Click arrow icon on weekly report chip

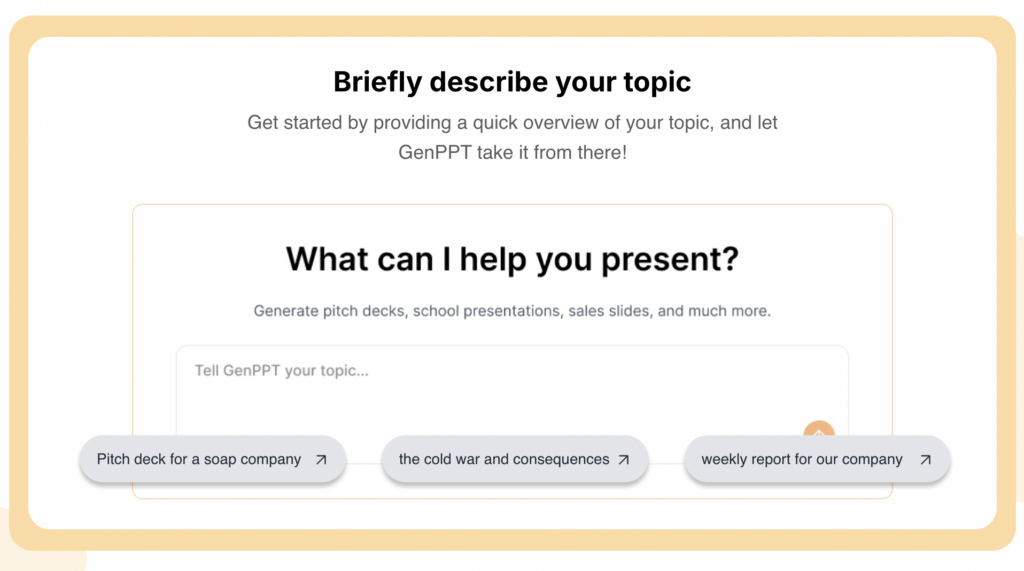pyautogui.click(x=925, y=460)
